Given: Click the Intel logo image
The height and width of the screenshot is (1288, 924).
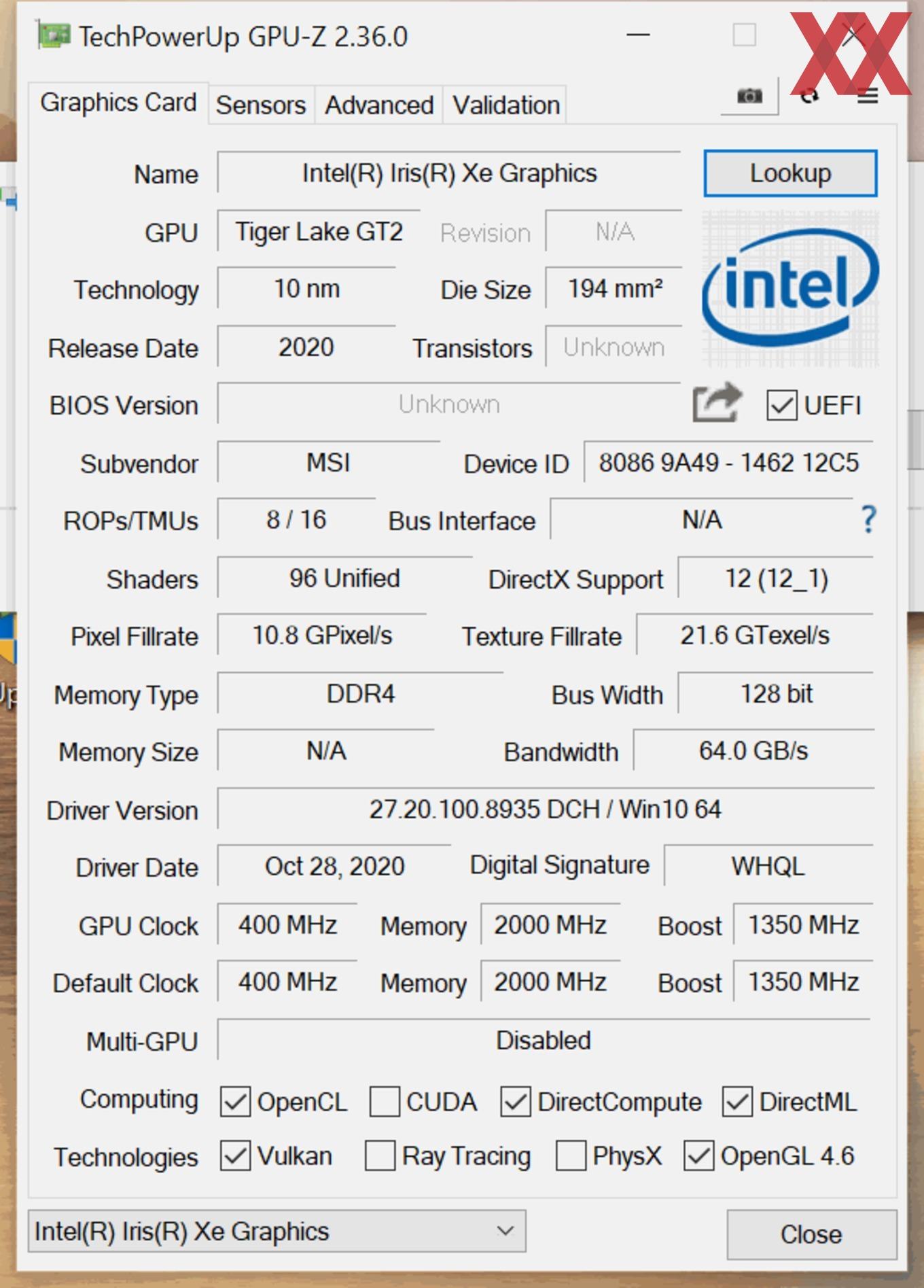Looking at the screenshot, I should point(790,289).
